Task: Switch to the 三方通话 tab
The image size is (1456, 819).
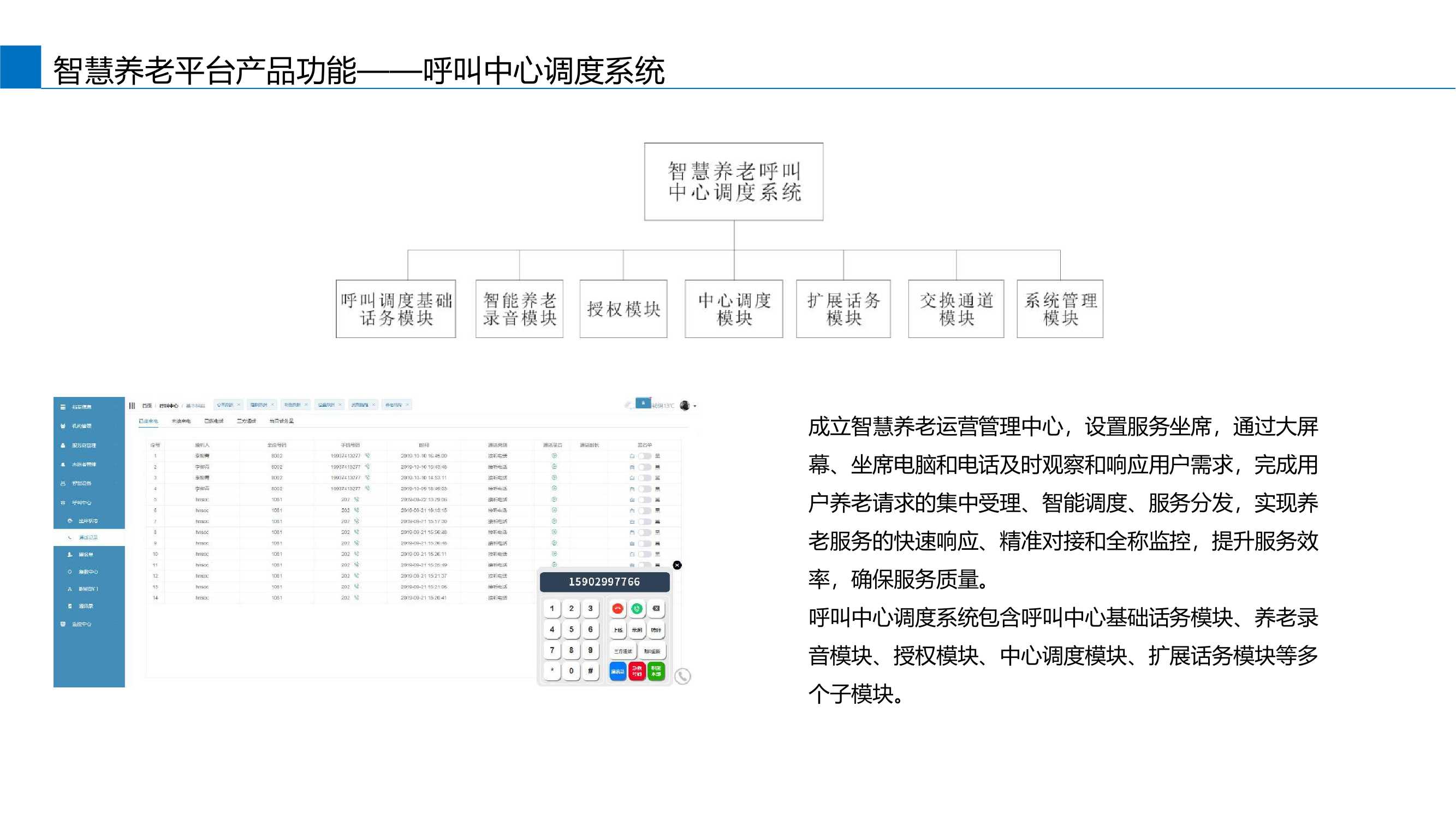Action: pos(246,421)
